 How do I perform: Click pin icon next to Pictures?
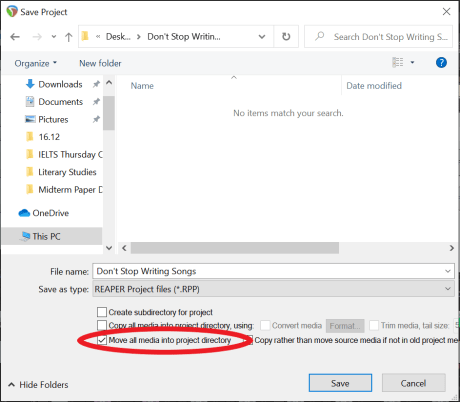click(96, 119)
